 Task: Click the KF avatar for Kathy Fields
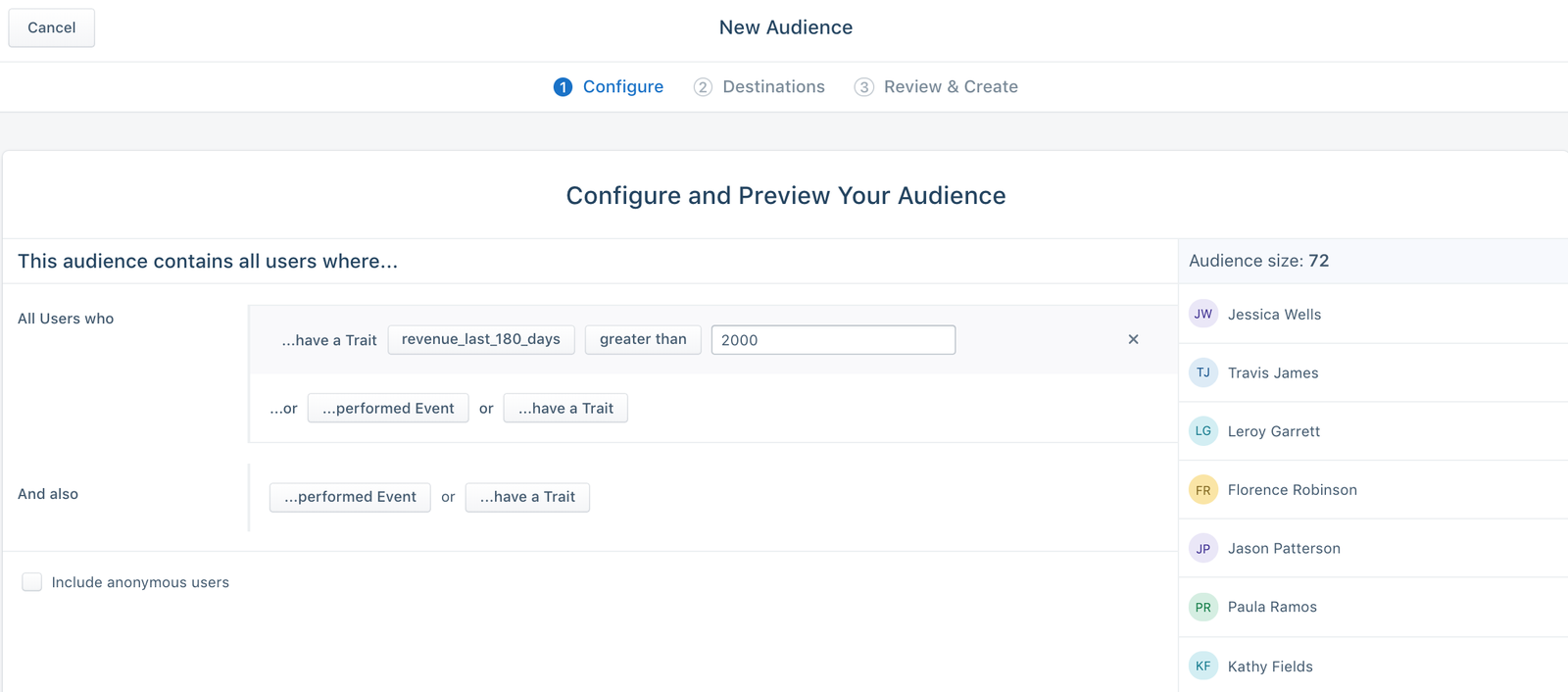point(1202,666)
